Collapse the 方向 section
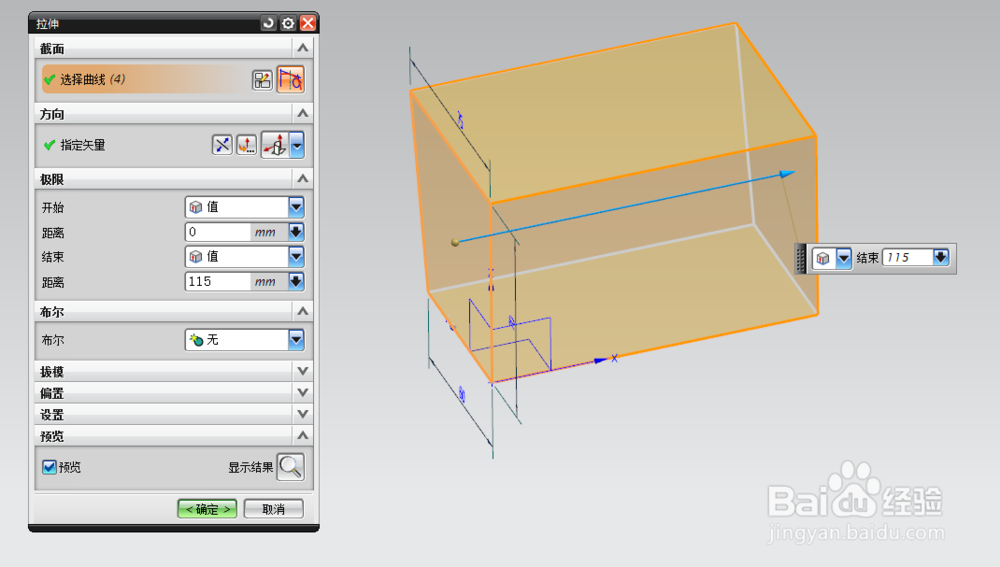 coord(302,114)
